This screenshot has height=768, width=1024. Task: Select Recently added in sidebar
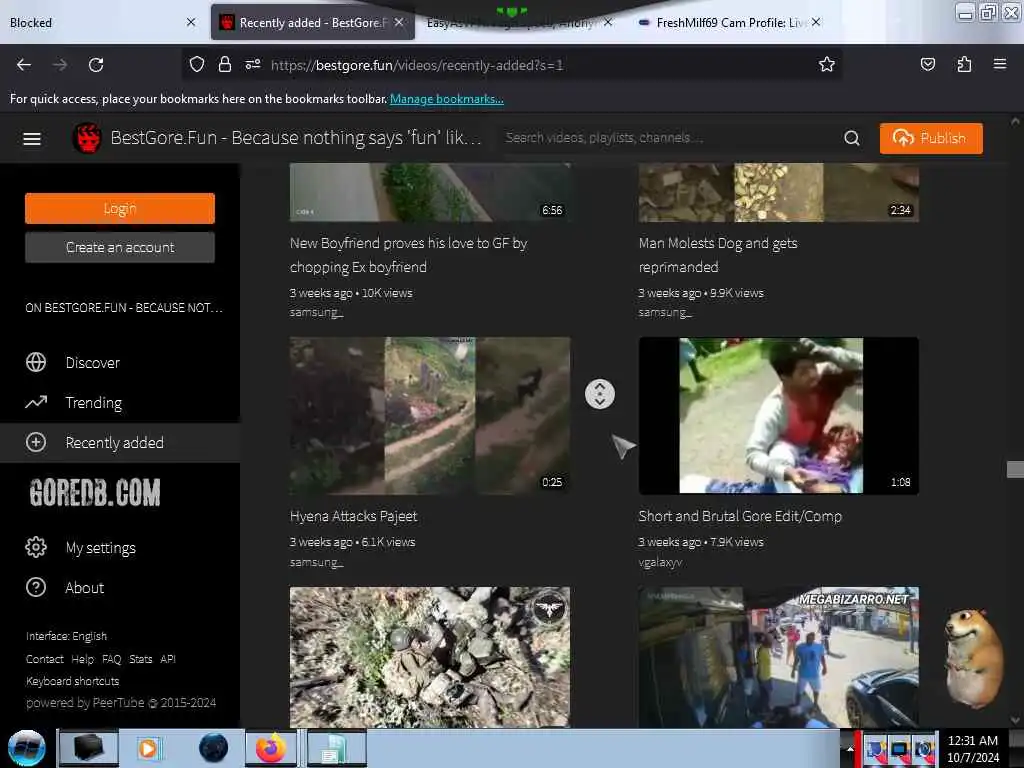coord(120,443)
